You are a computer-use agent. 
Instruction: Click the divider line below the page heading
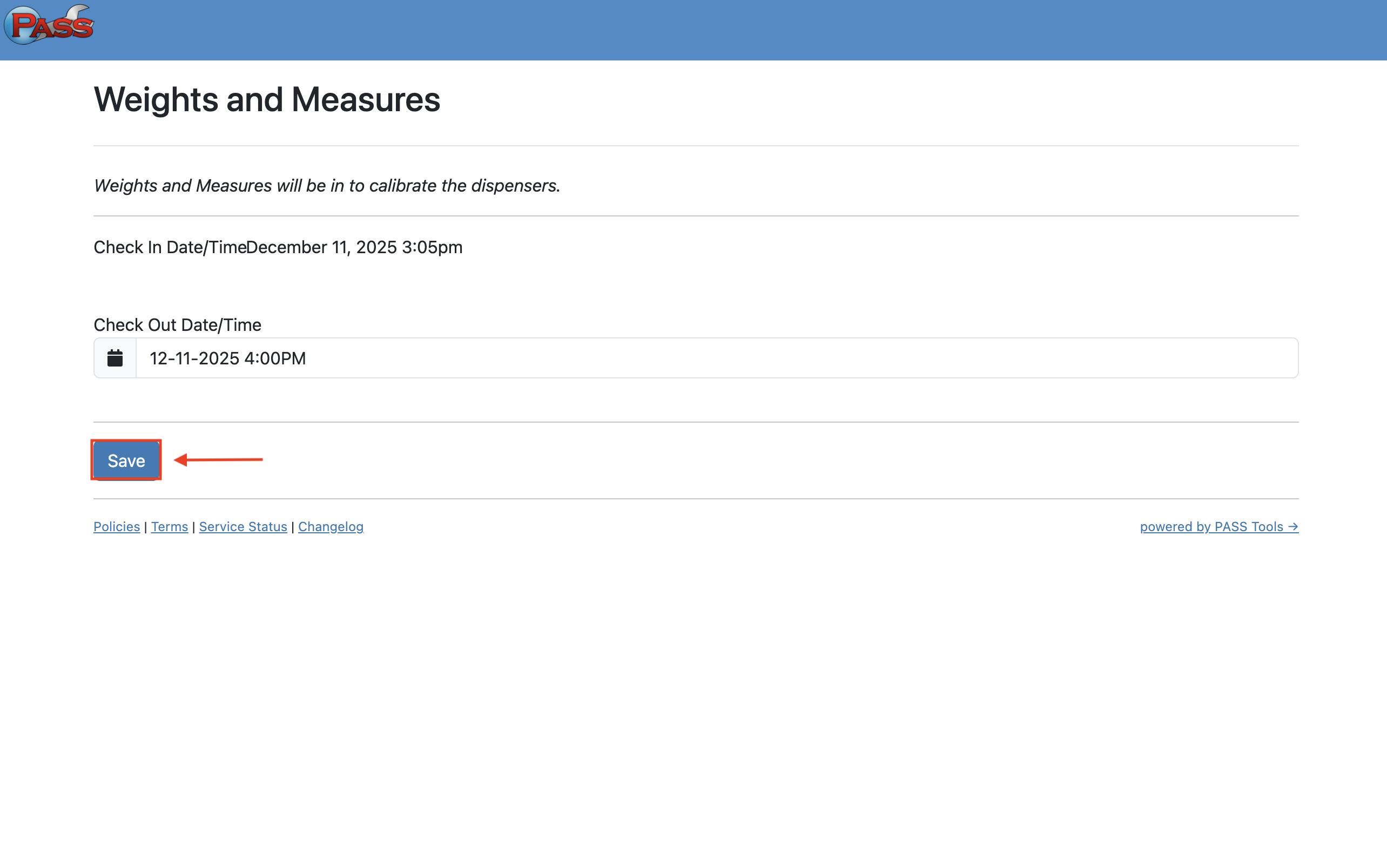pyautogui.click(x=696, y=146)
